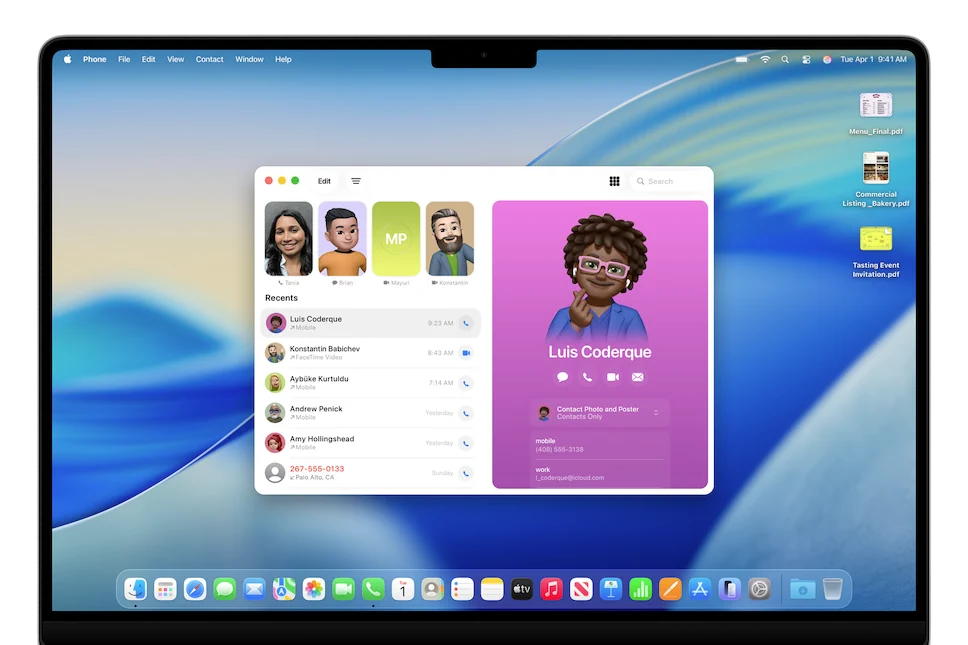Image resolution: width=968 pixels, height=645 pixels.
Task: Open the Apple menu
Action: (67, 59)
